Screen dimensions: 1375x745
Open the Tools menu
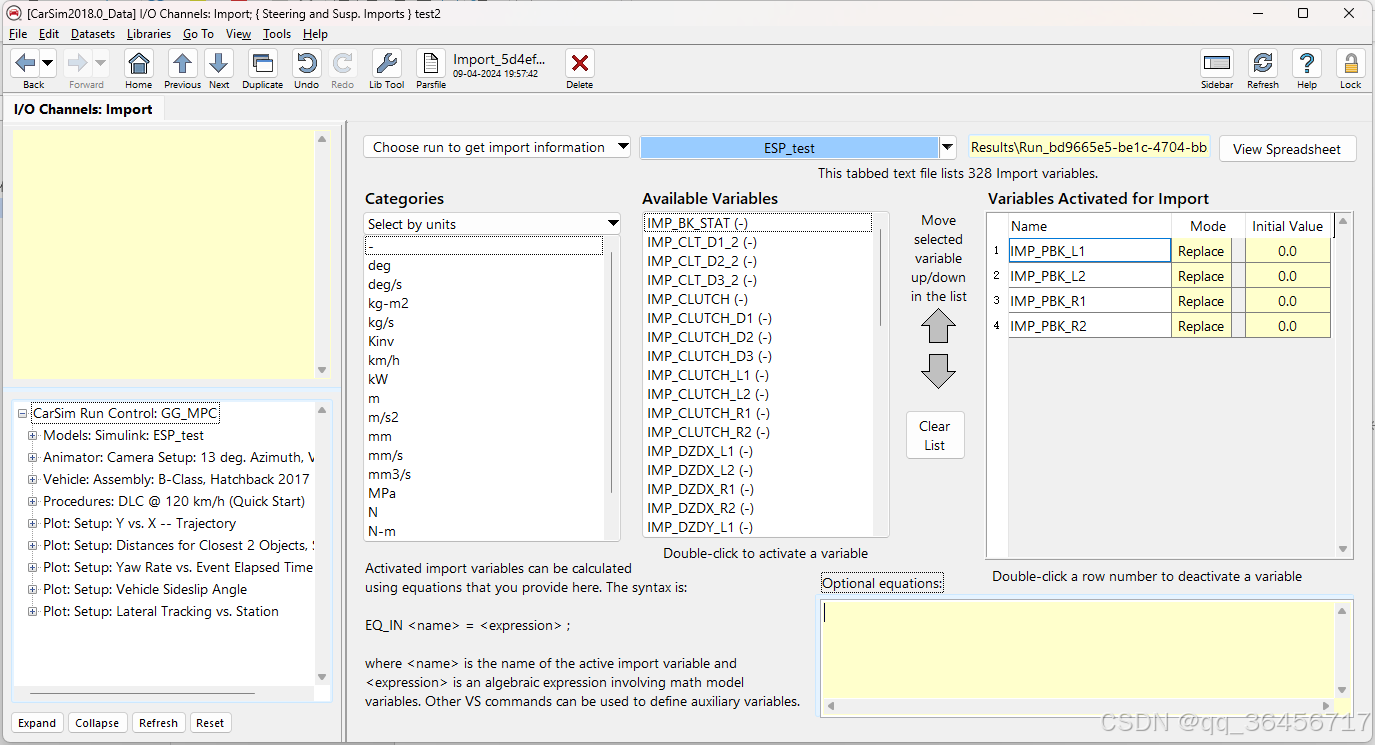point(277,34)
